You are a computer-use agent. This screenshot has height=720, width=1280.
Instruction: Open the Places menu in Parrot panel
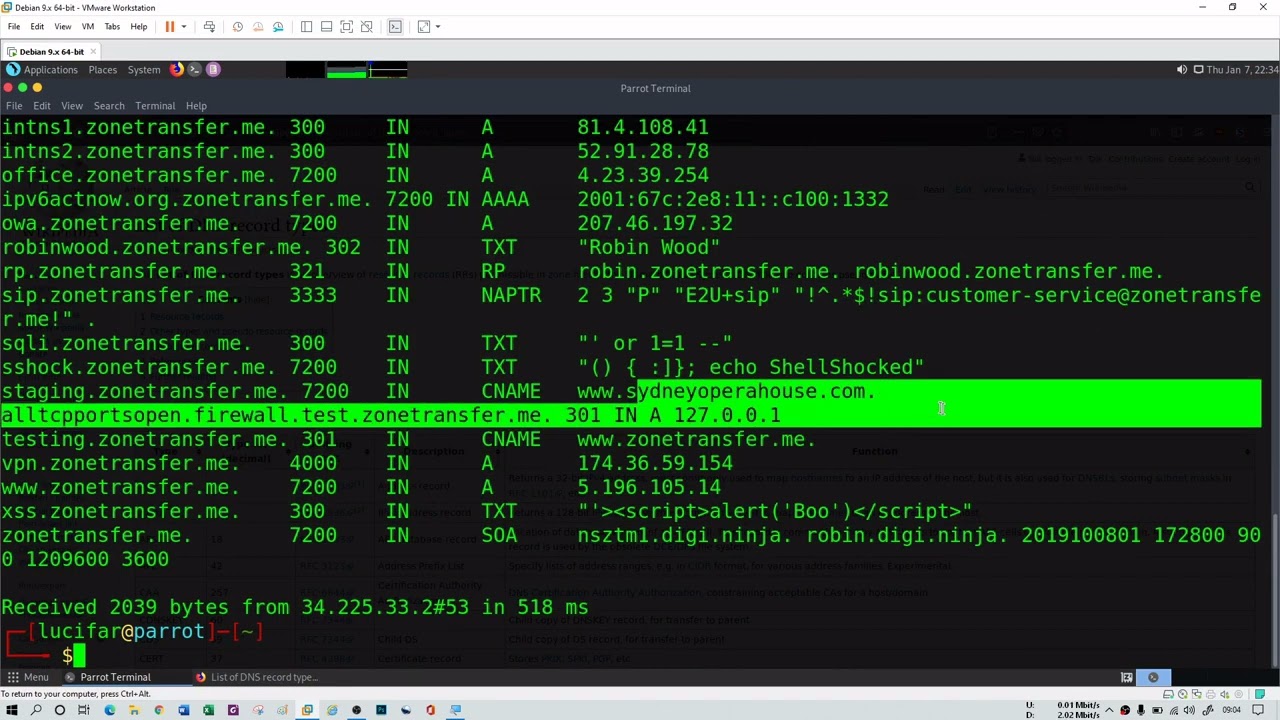coord(102,69)
